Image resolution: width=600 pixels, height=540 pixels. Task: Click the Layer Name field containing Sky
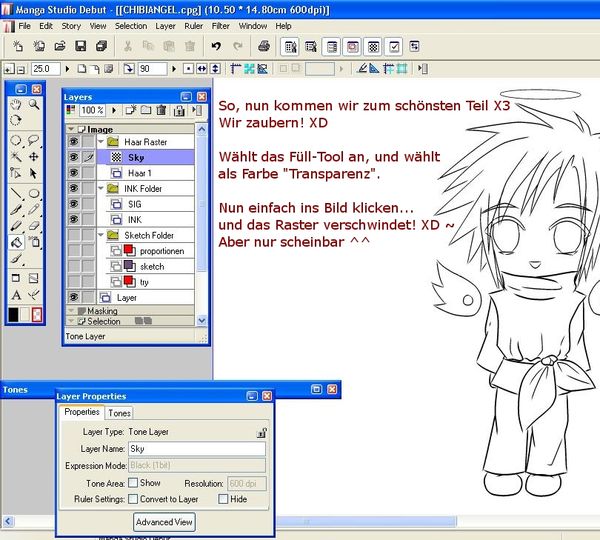(197, 449)
